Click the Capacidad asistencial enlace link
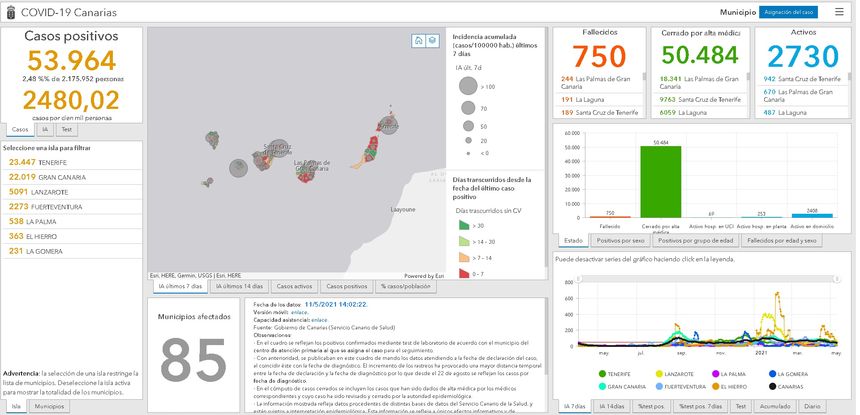Screen dimensions: 860x415 pyautogui.click(x=319, y=318)
